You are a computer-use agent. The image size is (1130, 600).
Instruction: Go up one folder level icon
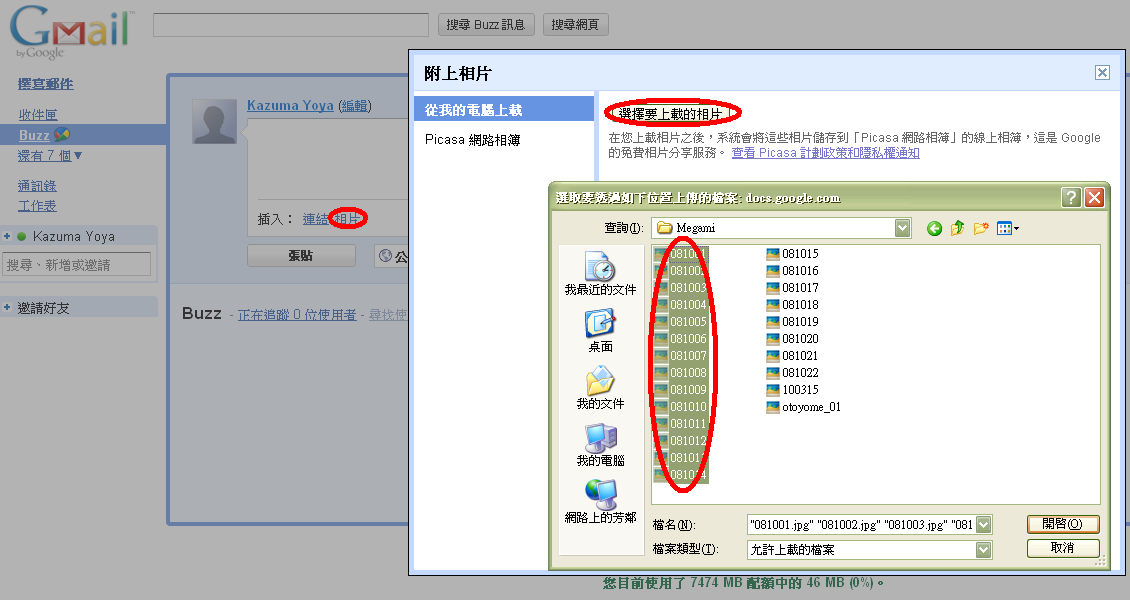pos(957,228)
